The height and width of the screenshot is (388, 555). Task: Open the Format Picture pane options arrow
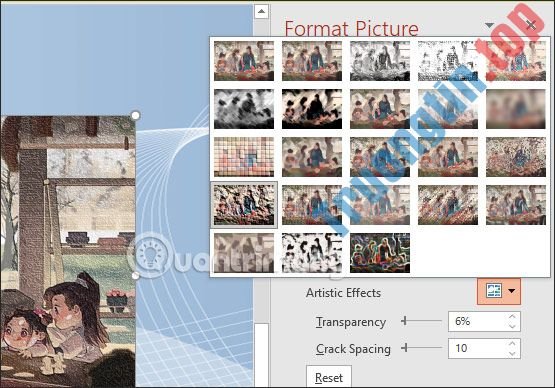click(x=489, y=25)
